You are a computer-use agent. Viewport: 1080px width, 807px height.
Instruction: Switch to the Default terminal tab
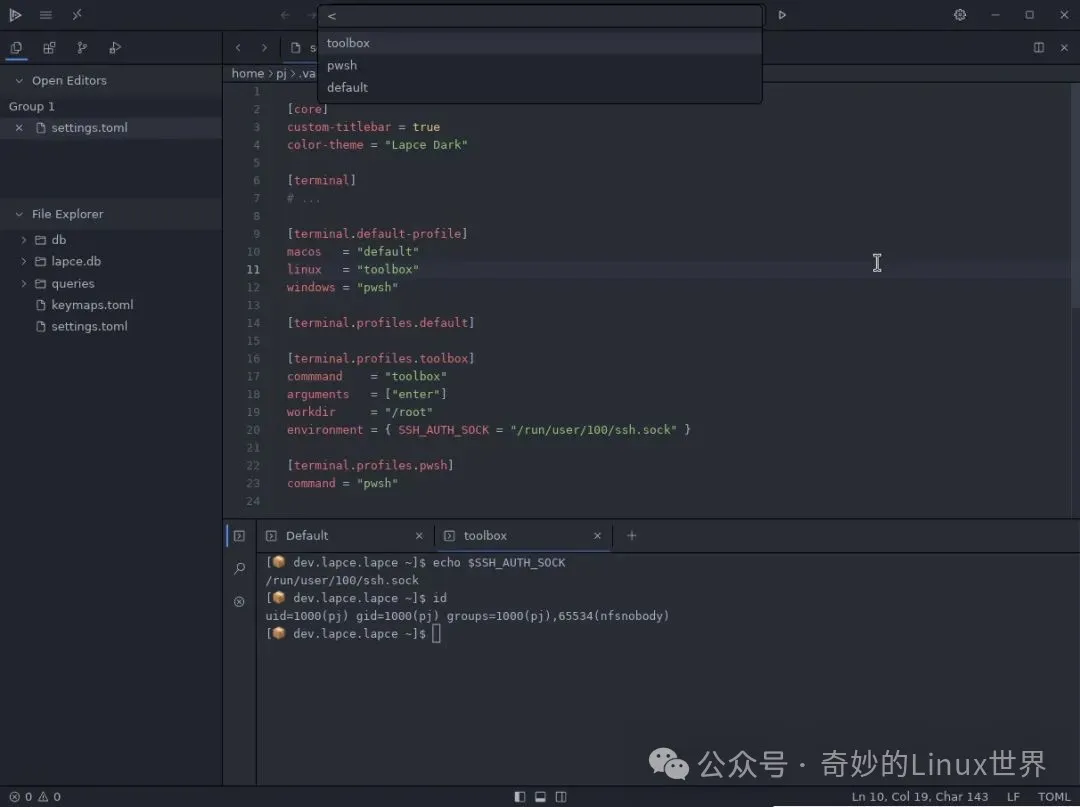307,536
